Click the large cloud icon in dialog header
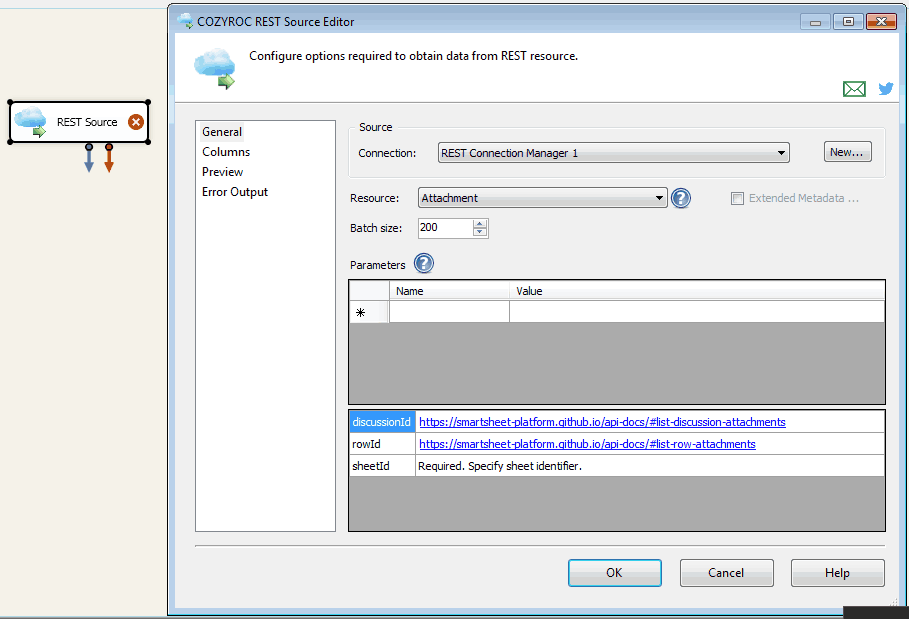This screenshot has width=909, height=619. [x=214, y=70]
